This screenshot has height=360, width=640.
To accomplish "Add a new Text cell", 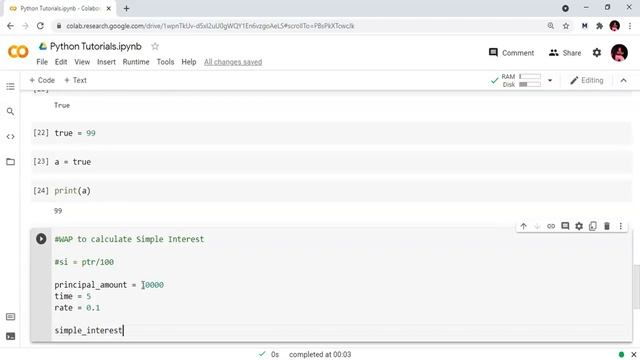I will (x=76, y=80).
